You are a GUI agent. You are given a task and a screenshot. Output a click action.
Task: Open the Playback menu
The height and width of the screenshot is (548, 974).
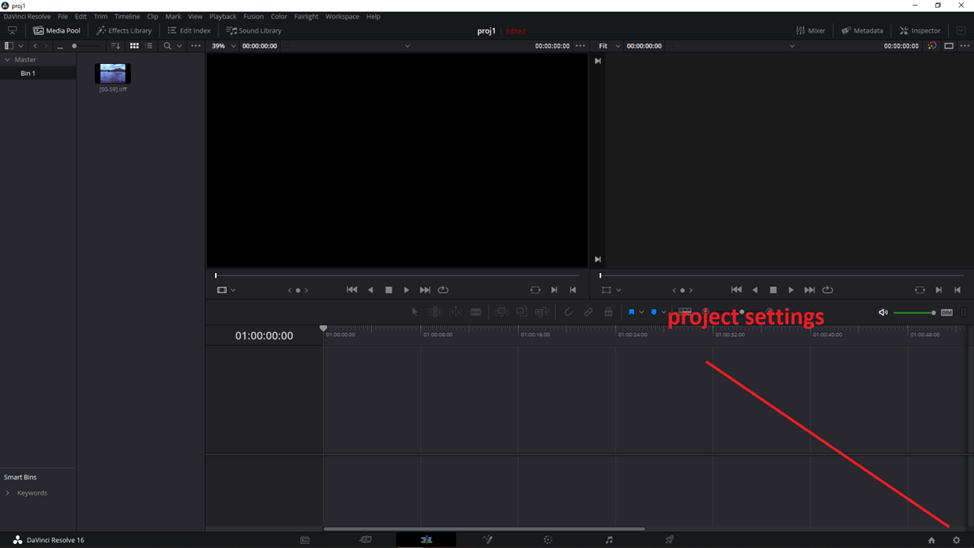[222, 17]
